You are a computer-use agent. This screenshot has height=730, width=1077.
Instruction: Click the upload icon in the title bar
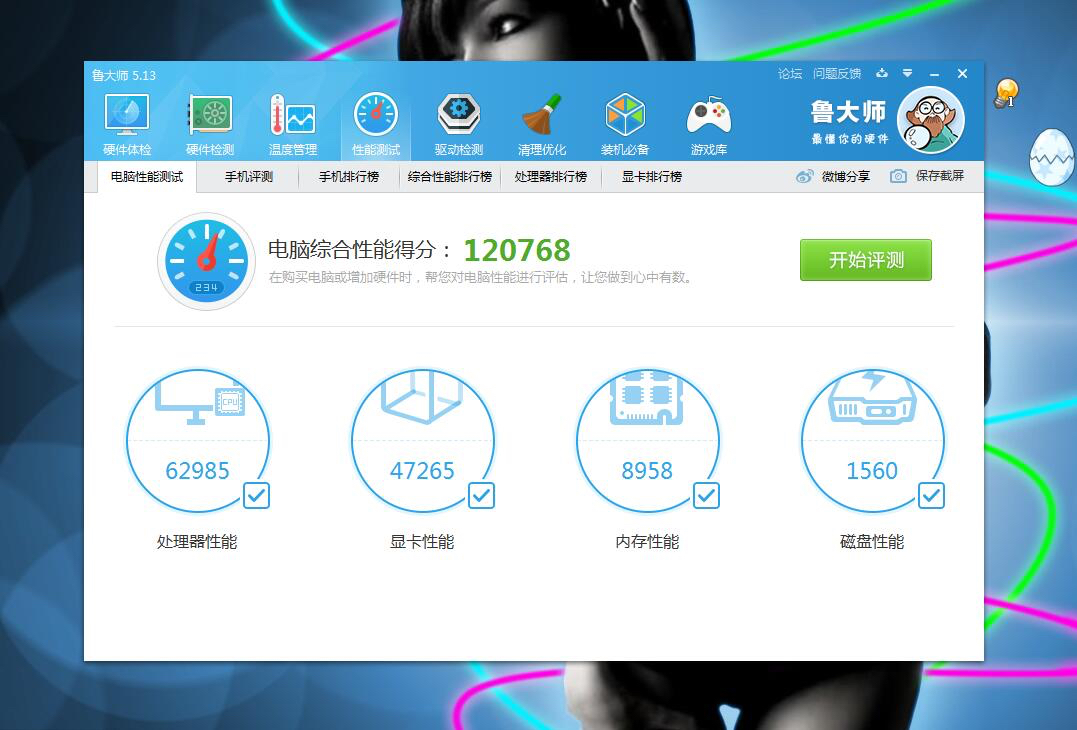(882, 74)
